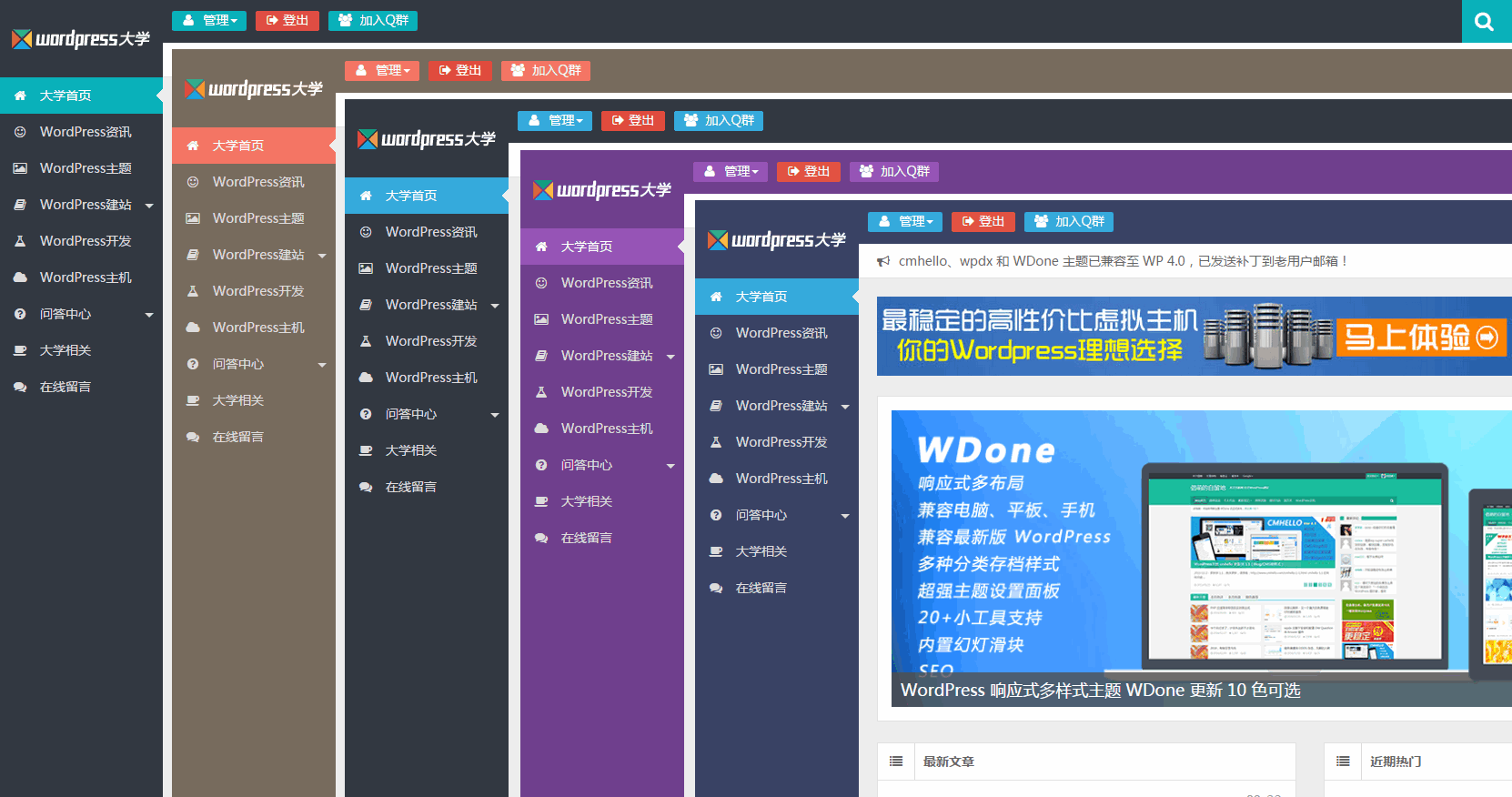Expand WordPress建站 arrow in brown sidebar

[x=322, y=256]
